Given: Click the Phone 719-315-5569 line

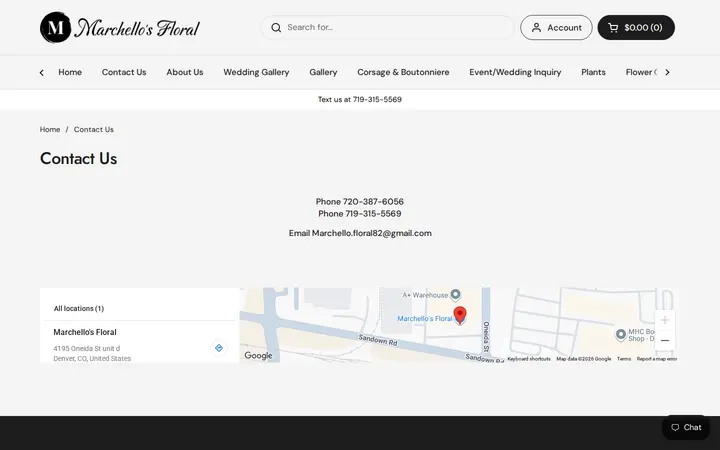Looking at the screenshot, I should click(x=360, y=214).
